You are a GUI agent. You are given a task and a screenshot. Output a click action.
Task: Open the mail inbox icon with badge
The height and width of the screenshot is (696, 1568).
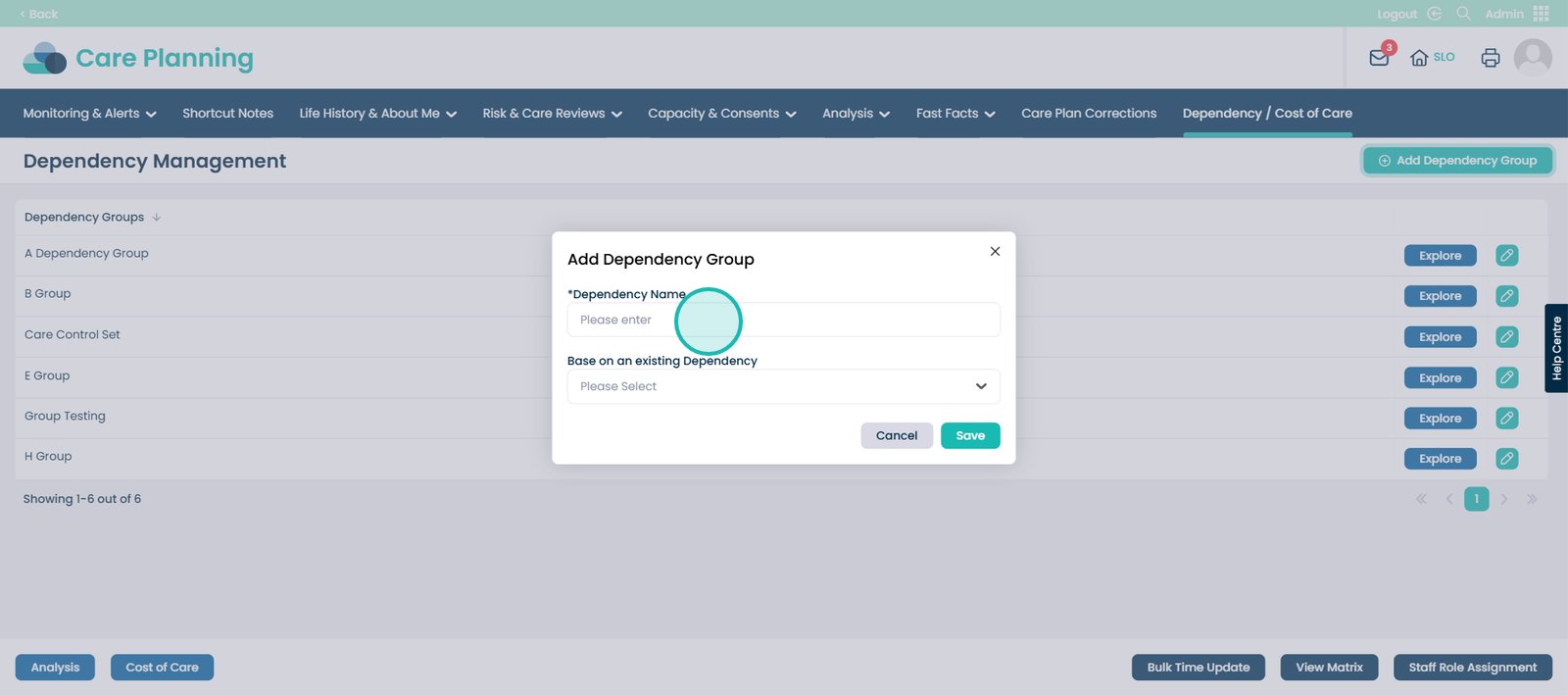pyautogui.click(x=1379, y=58)
